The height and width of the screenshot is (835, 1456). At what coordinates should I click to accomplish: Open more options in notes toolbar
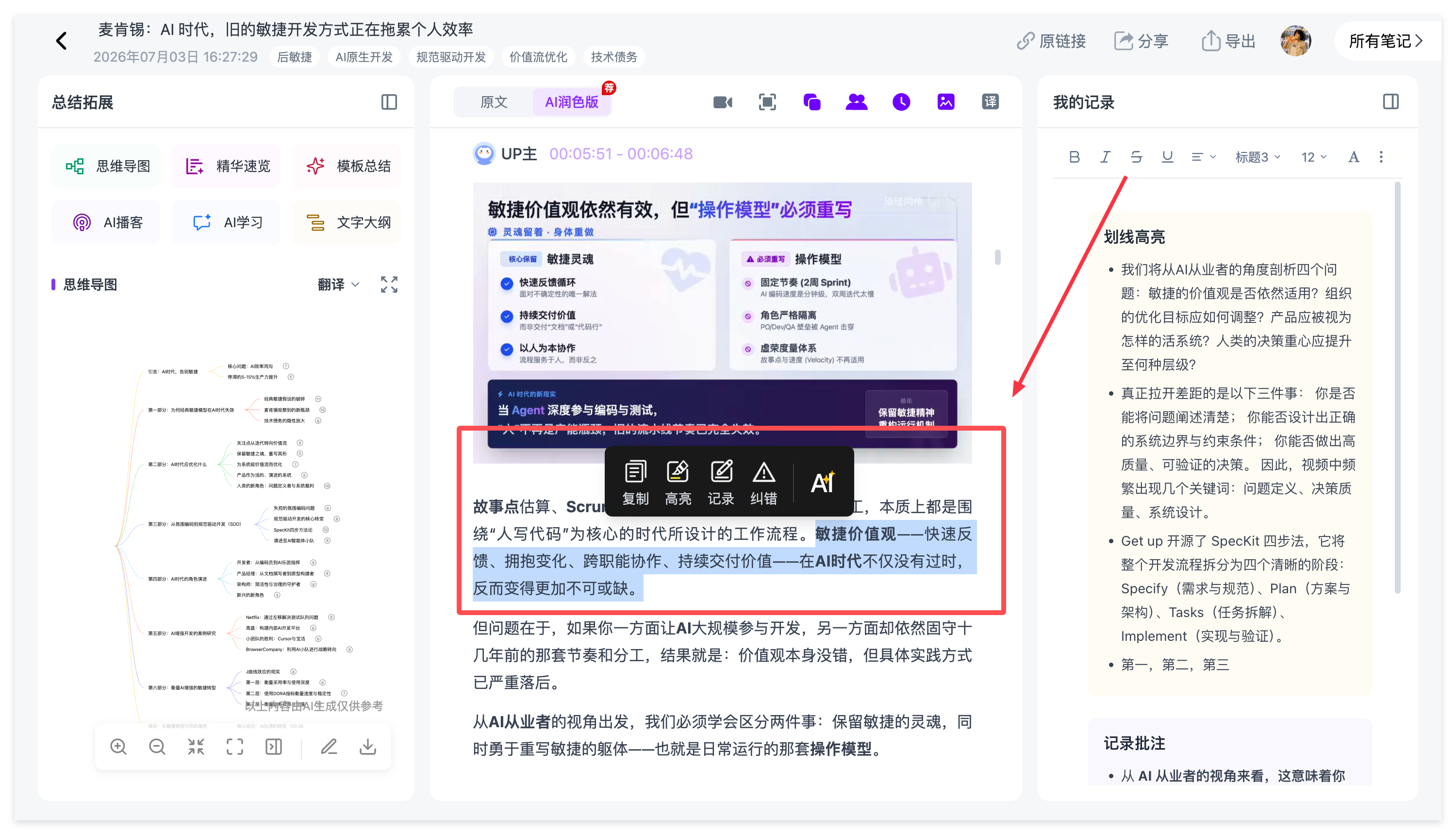tap(1381, 157)
